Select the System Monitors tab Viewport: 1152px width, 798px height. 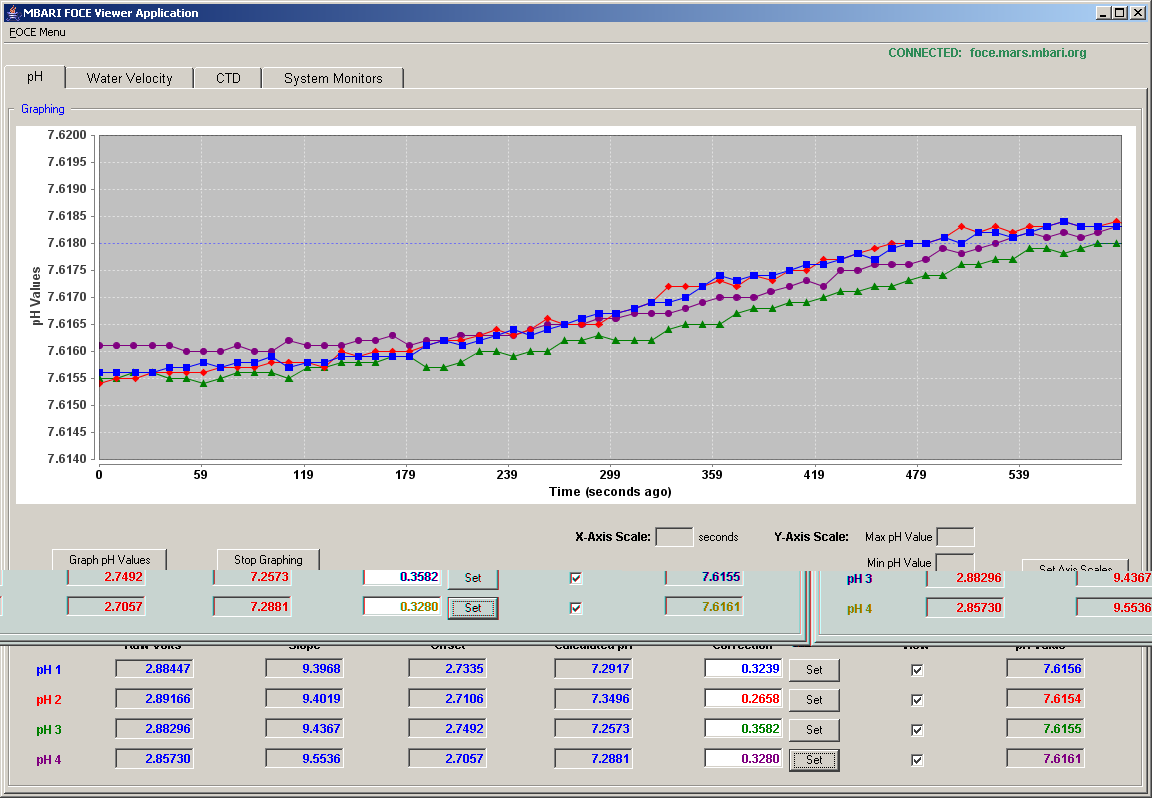point(333,78)
